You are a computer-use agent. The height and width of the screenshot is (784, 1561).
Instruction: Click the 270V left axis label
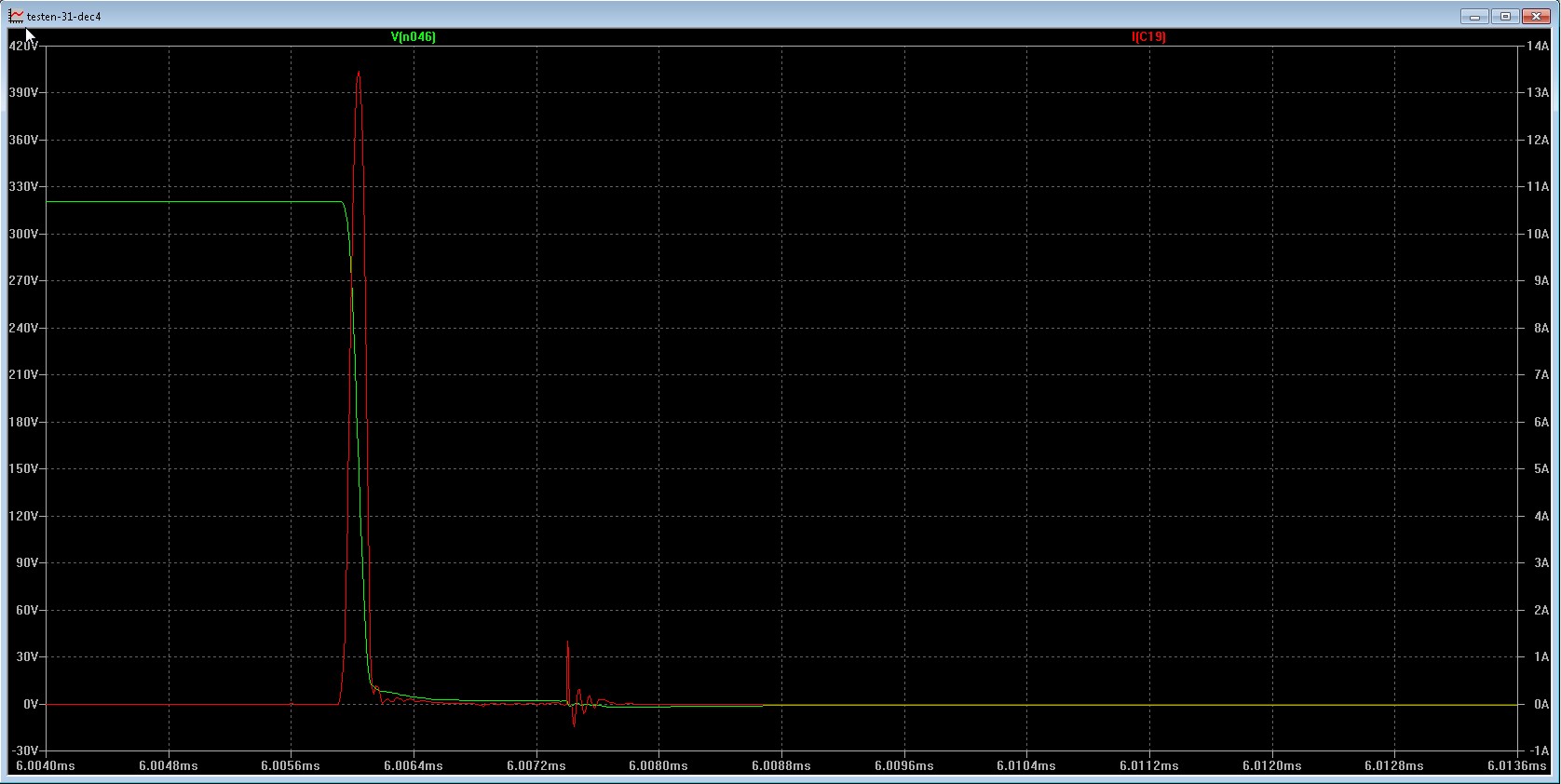click(23, 281)
